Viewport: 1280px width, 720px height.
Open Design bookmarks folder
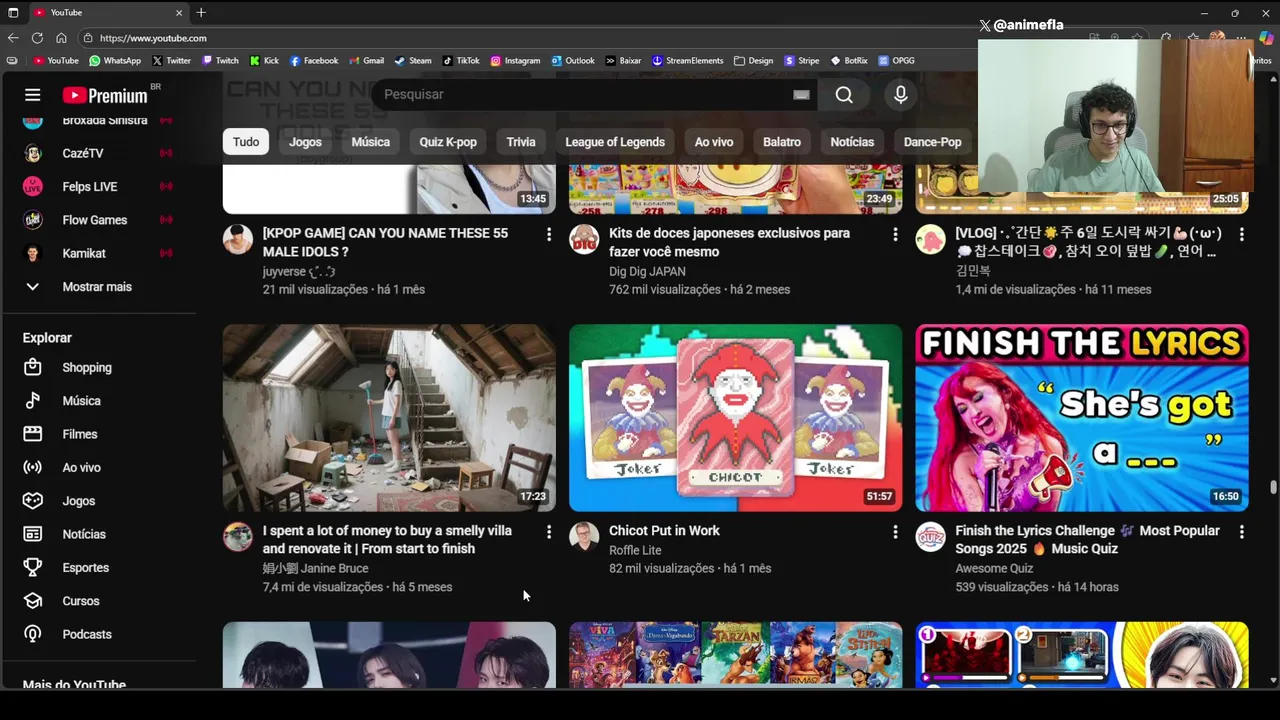(753, 60)
